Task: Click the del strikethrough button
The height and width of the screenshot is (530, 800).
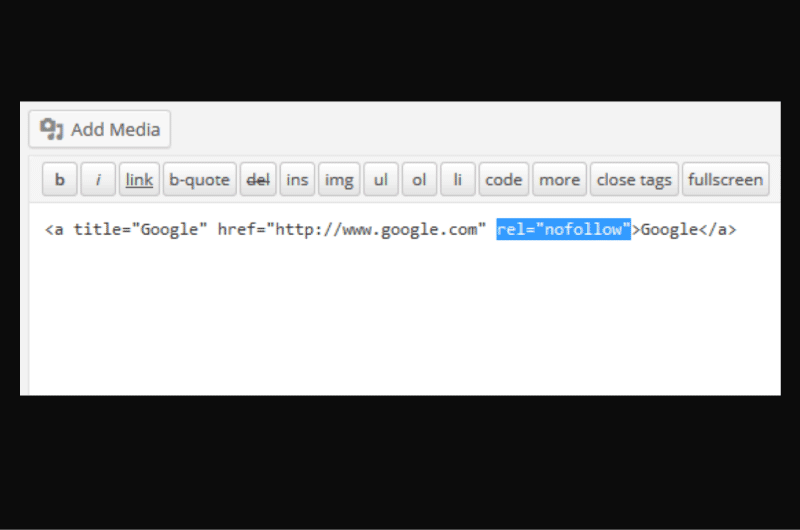Action: point(258,180)
